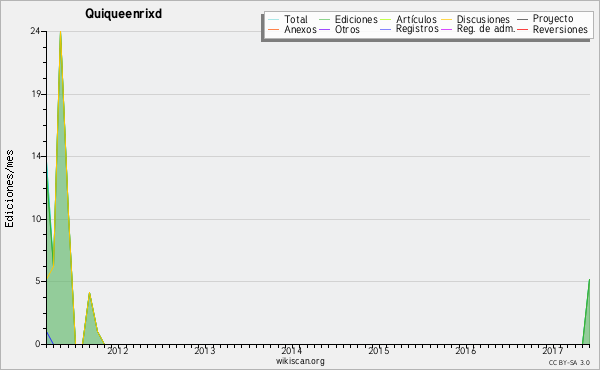Select the Reg. de adm. legend entry
600x370 pixels.
(x=486, y=29)
